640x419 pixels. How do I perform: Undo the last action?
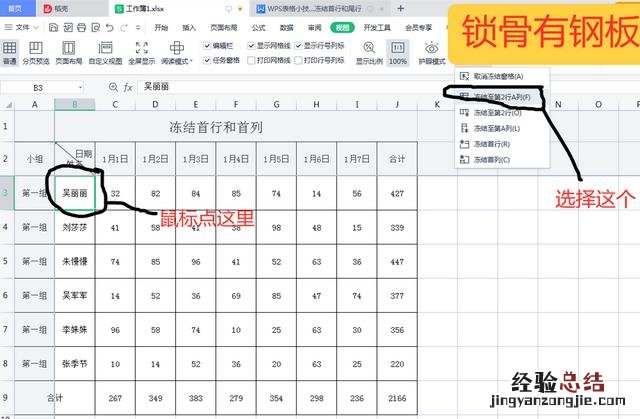click(x=109, y=27)
